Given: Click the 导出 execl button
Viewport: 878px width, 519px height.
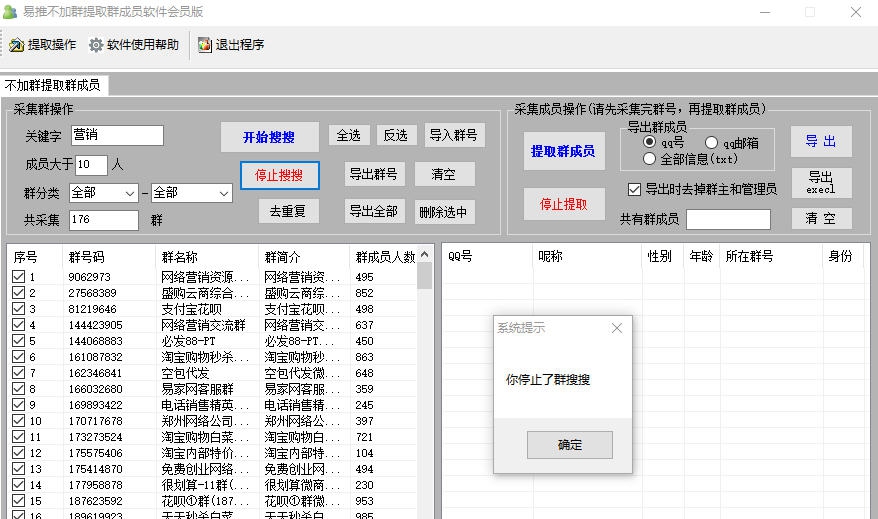Looking at the screenshot, I should click(821, 183).
